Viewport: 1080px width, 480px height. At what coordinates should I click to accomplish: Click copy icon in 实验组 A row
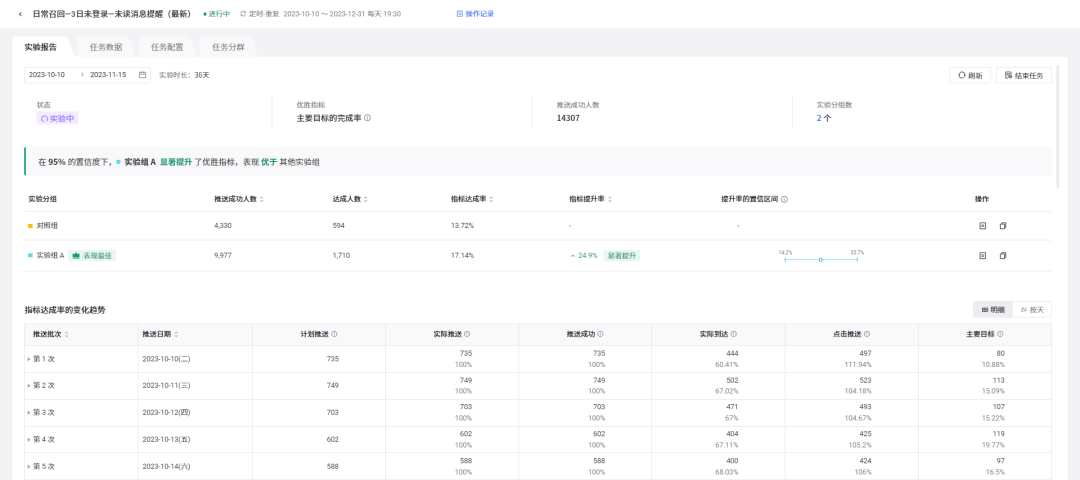tap(1003, 255)
